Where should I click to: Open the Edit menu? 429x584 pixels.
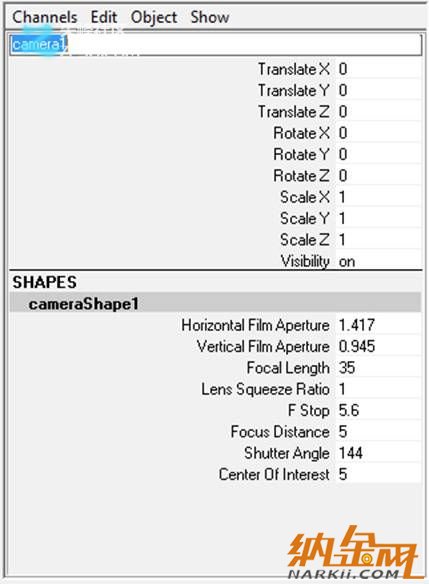pyautogui.click(x=104, y=17)
